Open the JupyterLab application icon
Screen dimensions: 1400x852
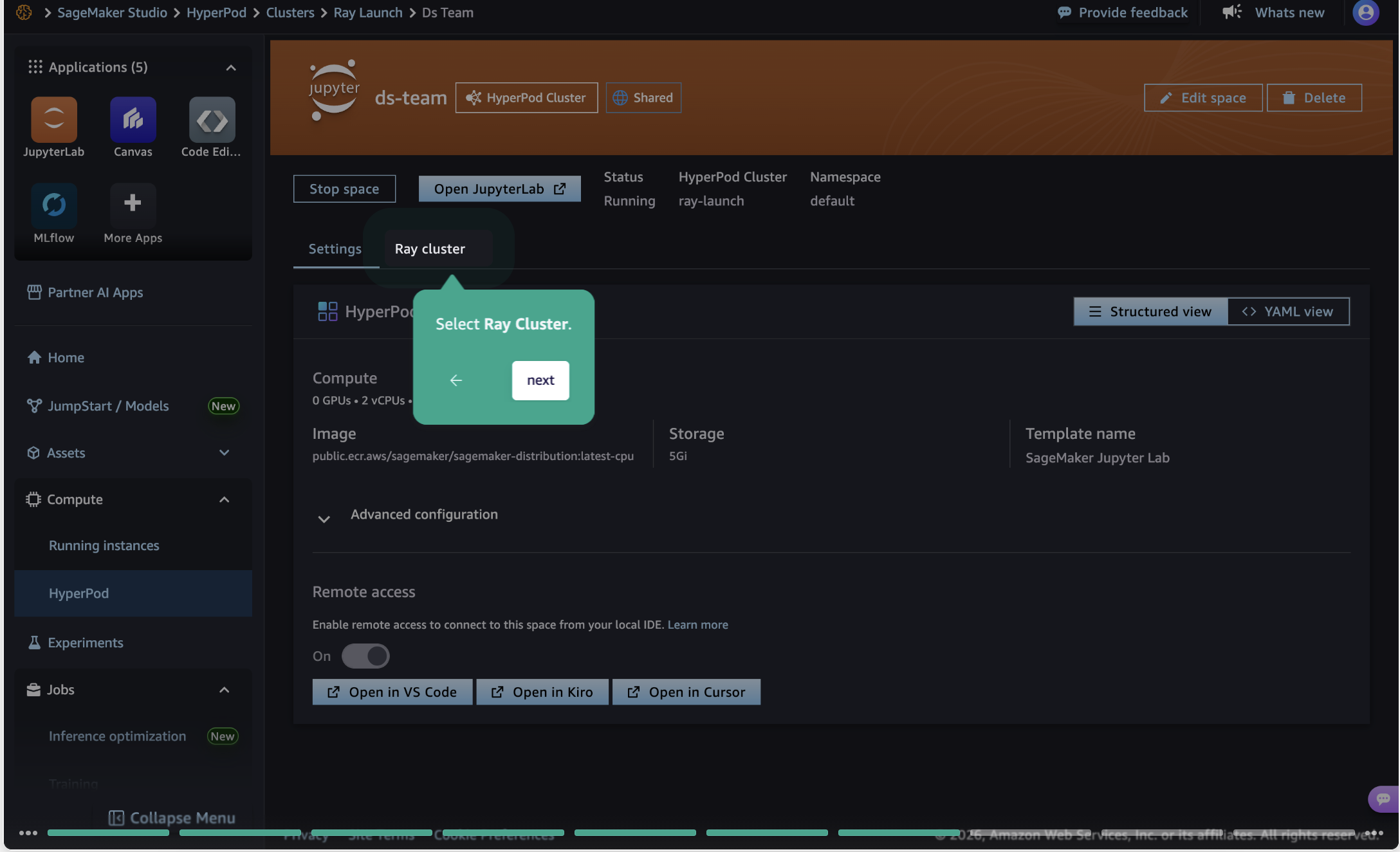[x=54, y=120]
